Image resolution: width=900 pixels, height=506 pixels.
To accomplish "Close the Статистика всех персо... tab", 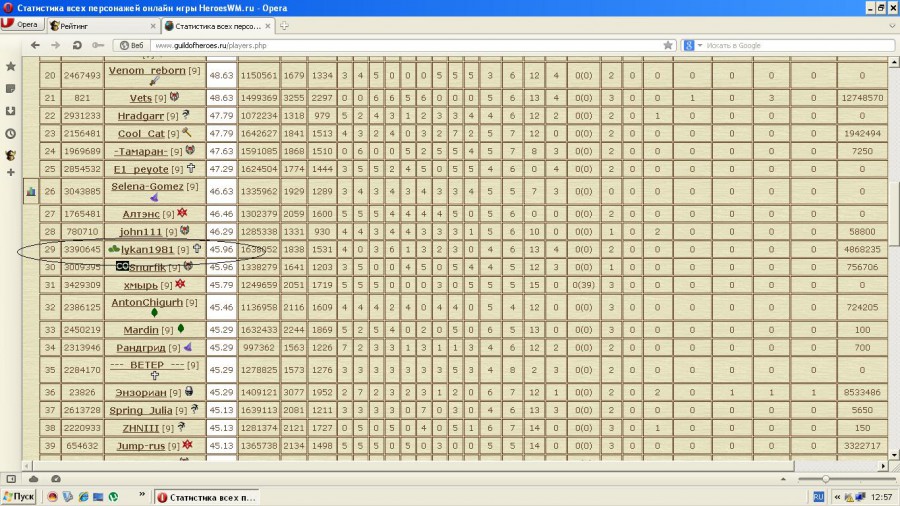I will click(267, 26).
